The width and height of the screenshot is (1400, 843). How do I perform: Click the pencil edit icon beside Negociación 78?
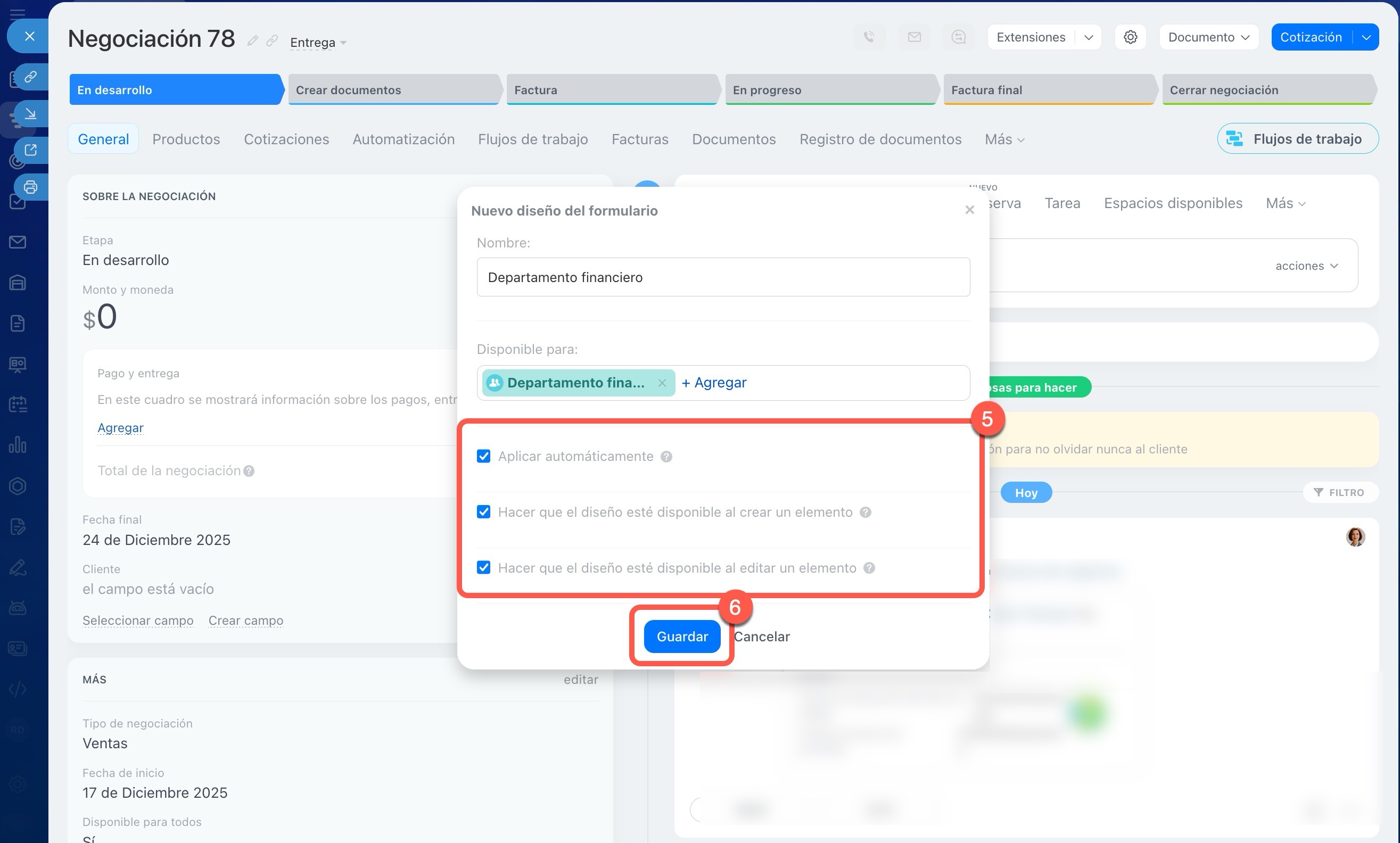pyautogui.click(x=252, y=40)
